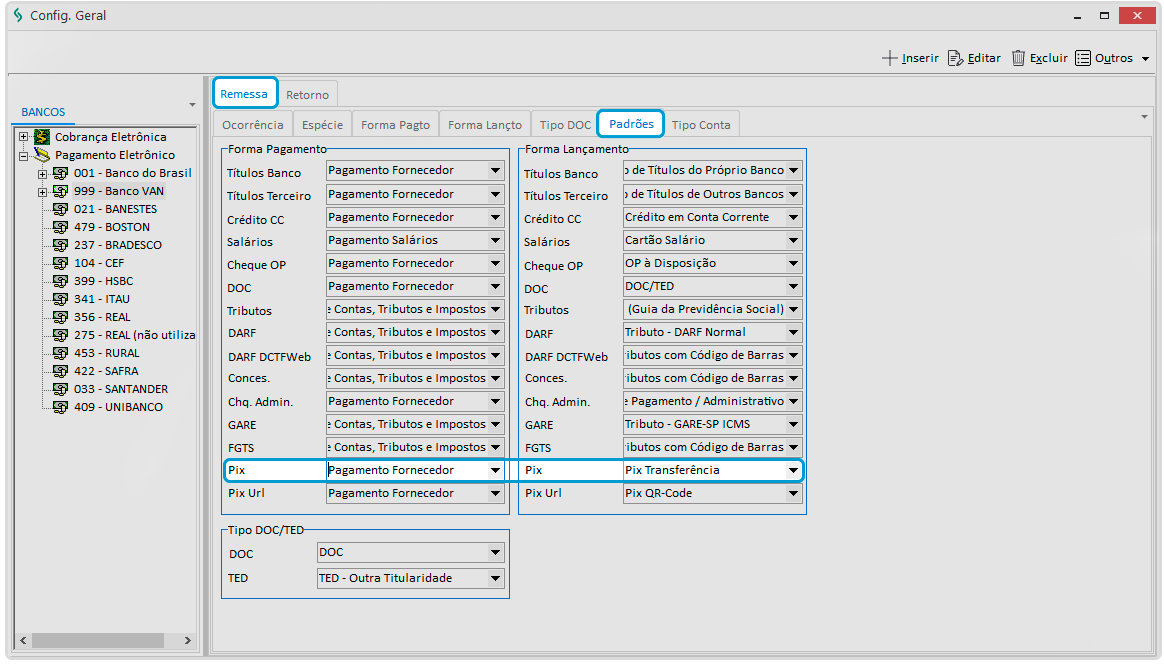Click the 275 - REAL bank icon
The height and width of the screenshot is (664, 1164).
(x=61, y=335)
